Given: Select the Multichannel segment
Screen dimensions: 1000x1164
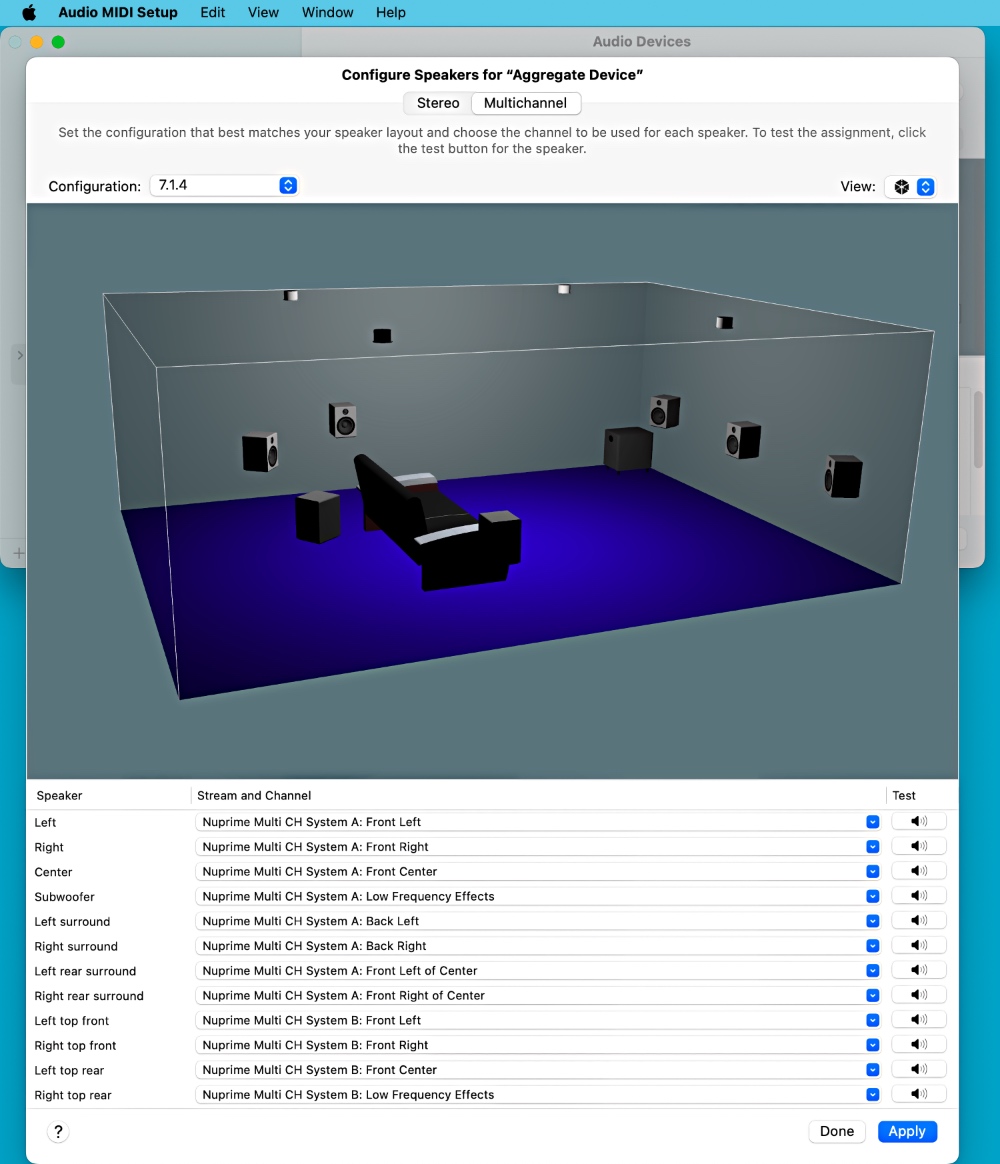Looking at the screenshot, I should [525, 103].
